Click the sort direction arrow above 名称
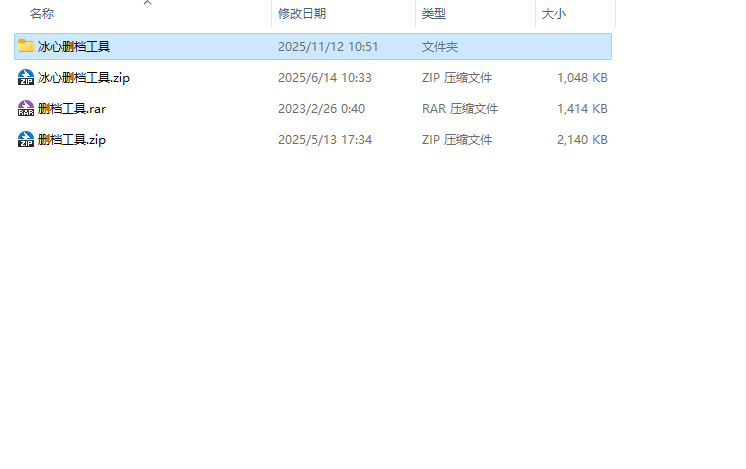The height and width of the screenshot is (469, 746). tap(147, 3)
